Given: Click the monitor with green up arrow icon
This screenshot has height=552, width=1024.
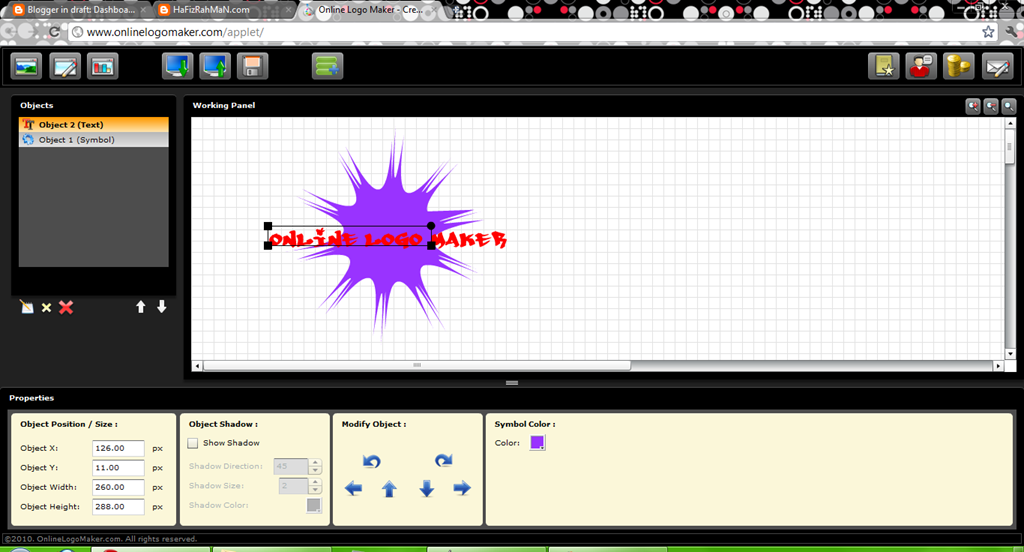Looking at the screenshot, I should (216, 67).
